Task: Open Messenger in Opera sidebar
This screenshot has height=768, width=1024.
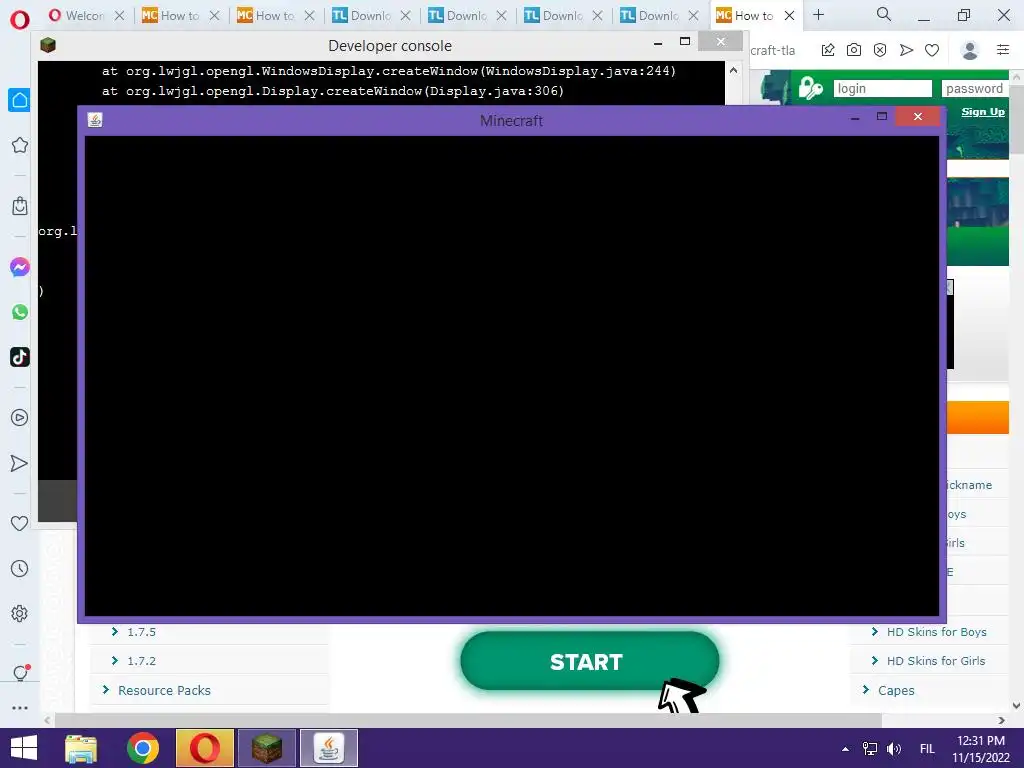Action: pos(20,267)
